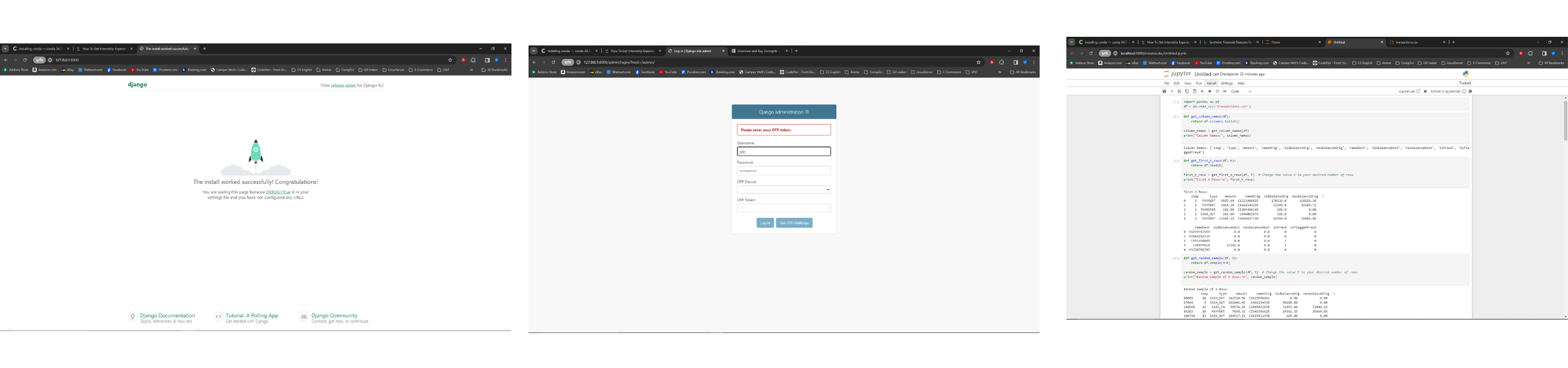The width and height of the screenshot is (1568, 368).
Task: Expand hidden bookmarks chevron in the Jupyter window
Action: (x=1529, y=63)
